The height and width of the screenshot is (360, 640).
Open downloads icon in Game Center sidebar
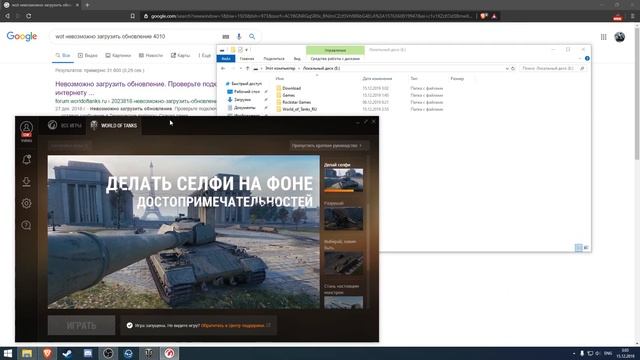(x=26, y=182)
